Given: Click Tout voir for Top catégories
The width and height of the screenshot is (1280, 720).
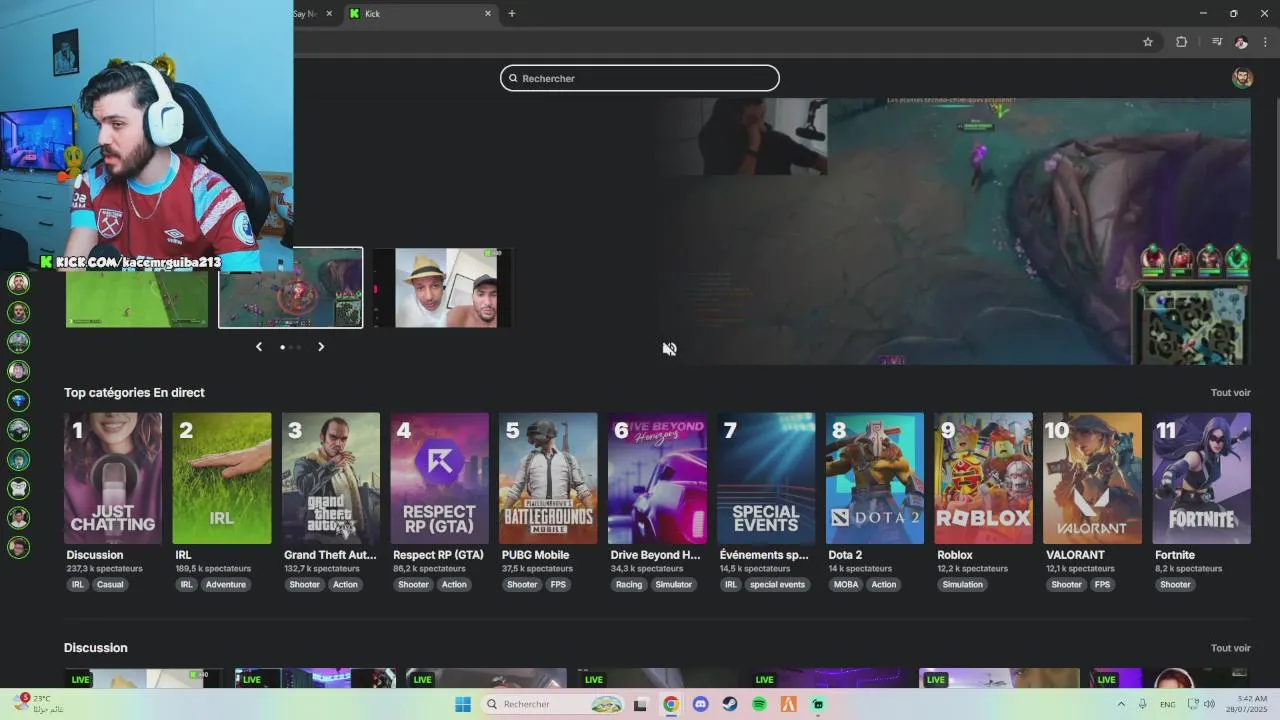Looking at the screenshot, I should [1230, 393].
